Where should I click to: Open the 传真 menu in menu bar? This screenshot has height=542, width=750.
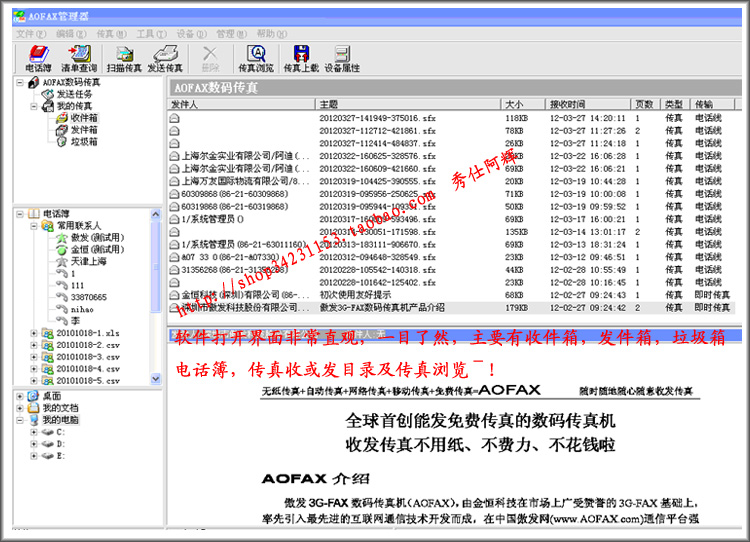pyautogui.click(x=105, y=34)
